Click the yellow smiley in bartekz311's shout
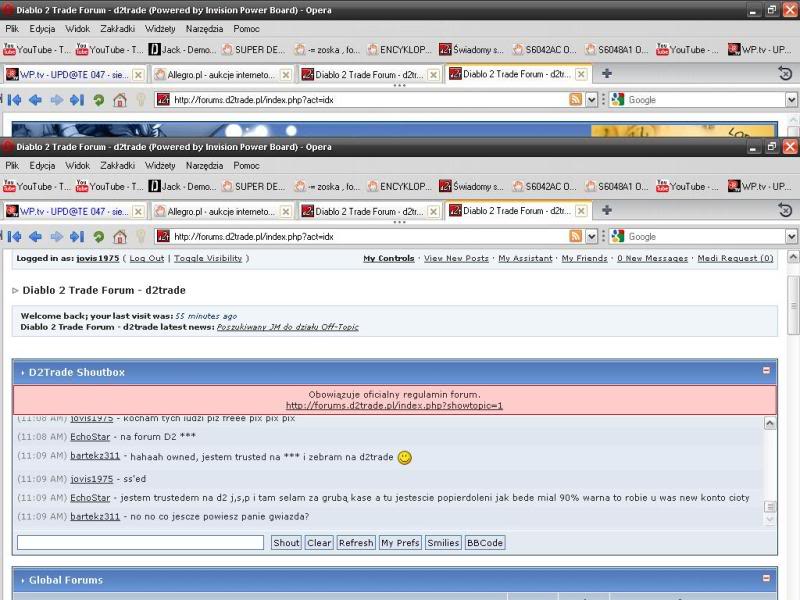 pyautogui.click(x=404, y=458)
